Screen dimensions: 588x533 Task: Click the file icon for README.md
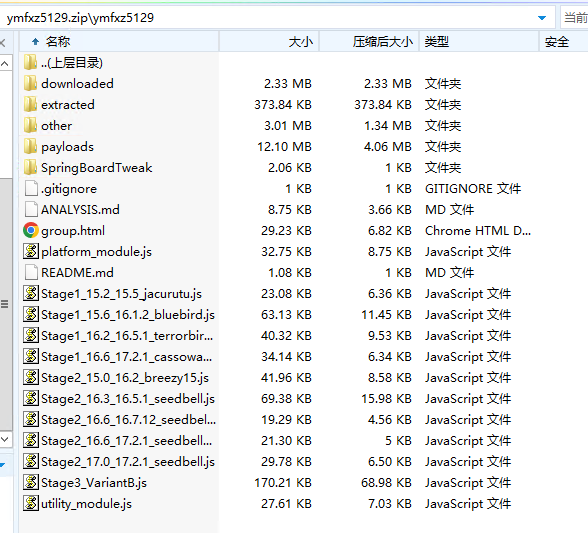pyautogui.click(x=31, y=272)
